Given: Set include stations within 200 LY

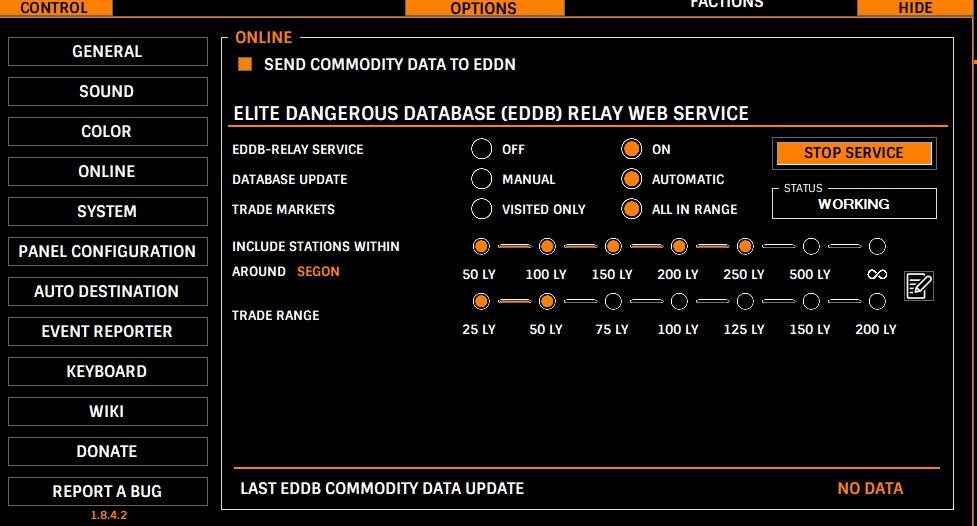Looking at the screenshot, I should click(x=679, y=246).
